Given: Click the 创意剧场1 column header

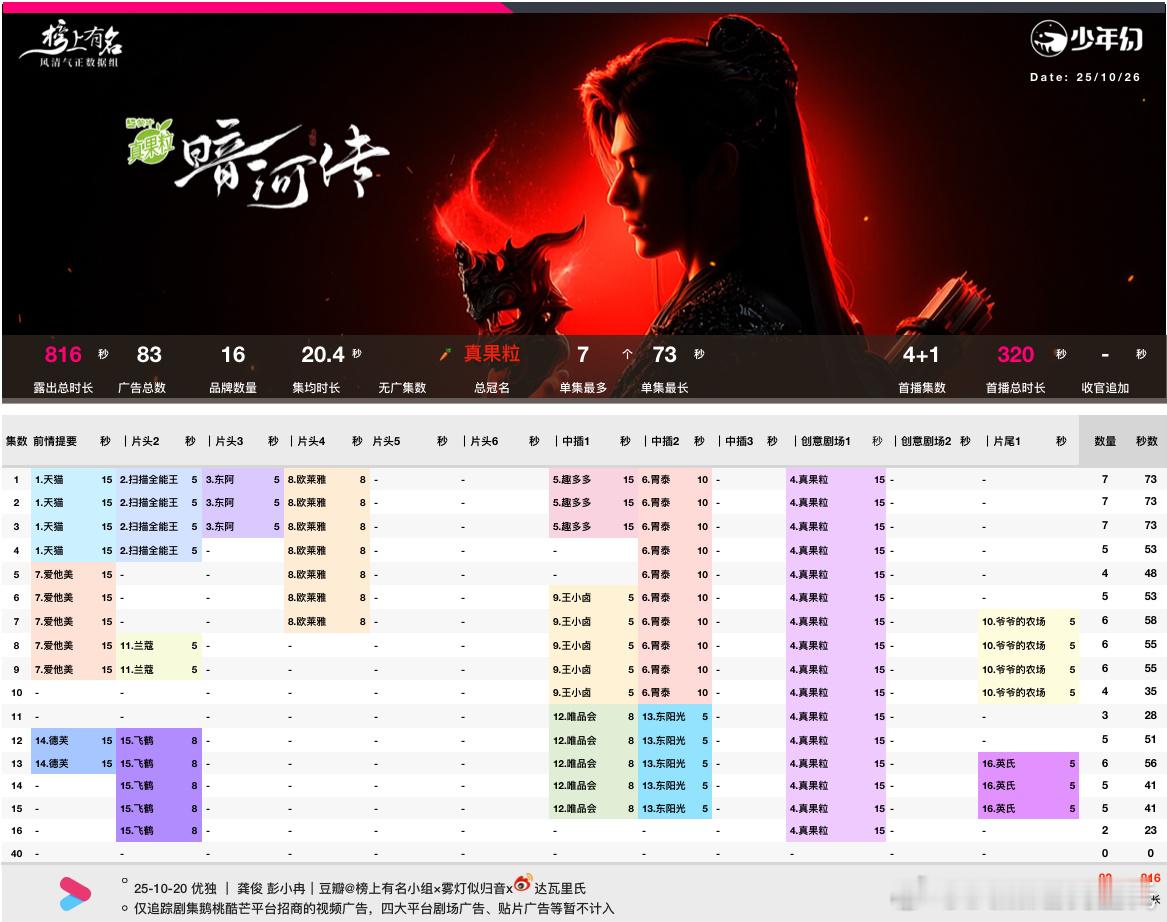Looking at the screenshot, I should (825, 441).
